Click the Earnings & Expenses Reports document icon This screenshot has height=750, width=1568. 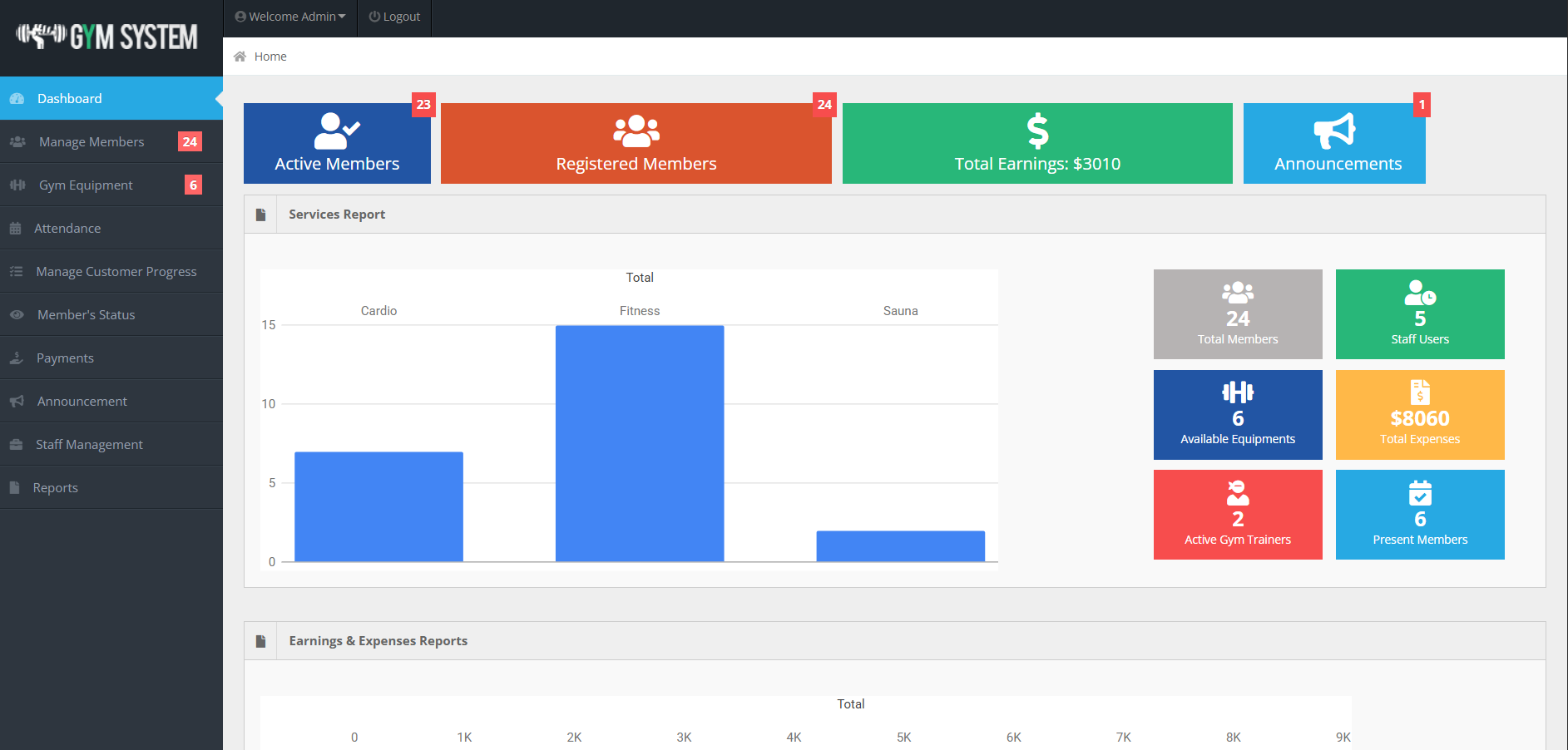(x=260, y=641)
